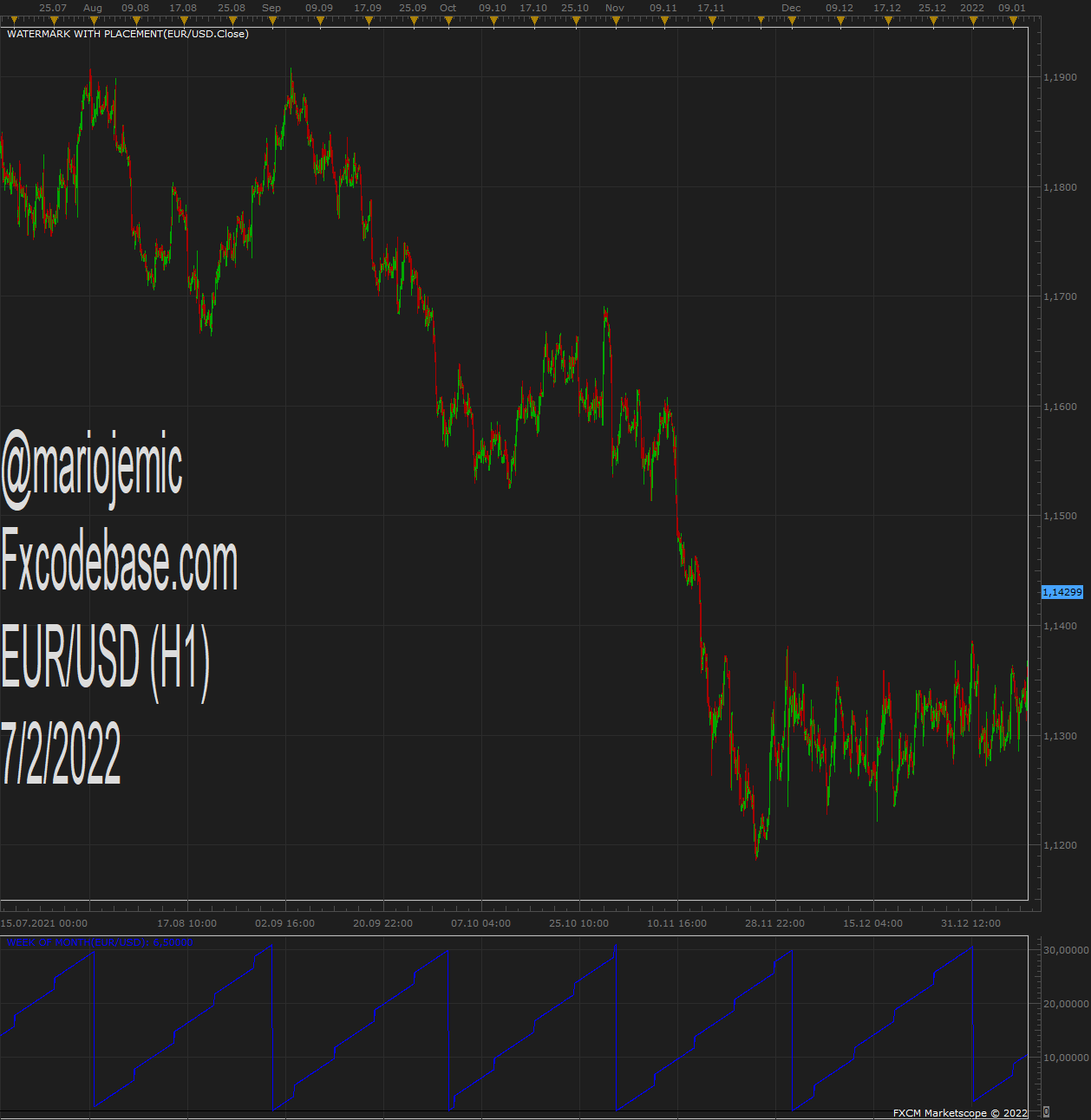
Task: Click the triangle marker below 25.10
Action: point(575,20)
